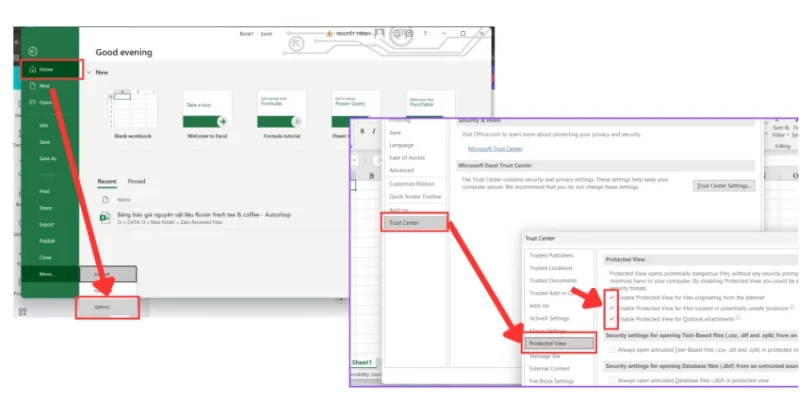Select Ease of Access in Options list

click(x=407, y=158)
